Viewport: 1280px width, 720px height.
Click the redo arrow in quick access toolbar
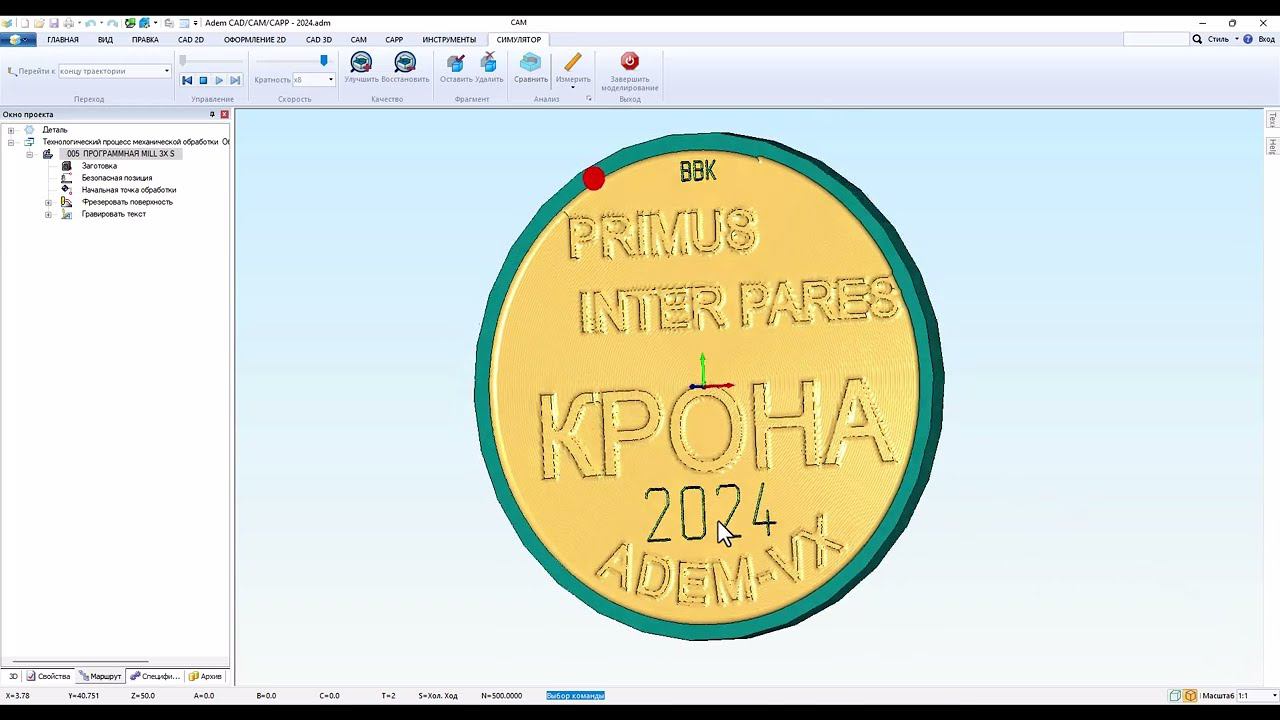(x=112, y=23)
